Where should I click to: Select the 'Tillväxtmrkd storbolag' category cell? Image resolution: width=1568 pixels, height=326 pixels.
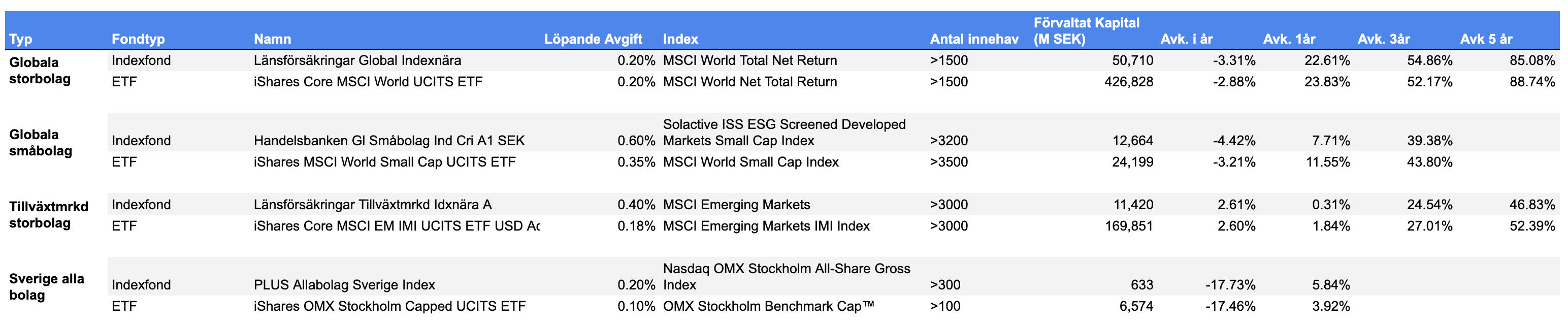49,215
